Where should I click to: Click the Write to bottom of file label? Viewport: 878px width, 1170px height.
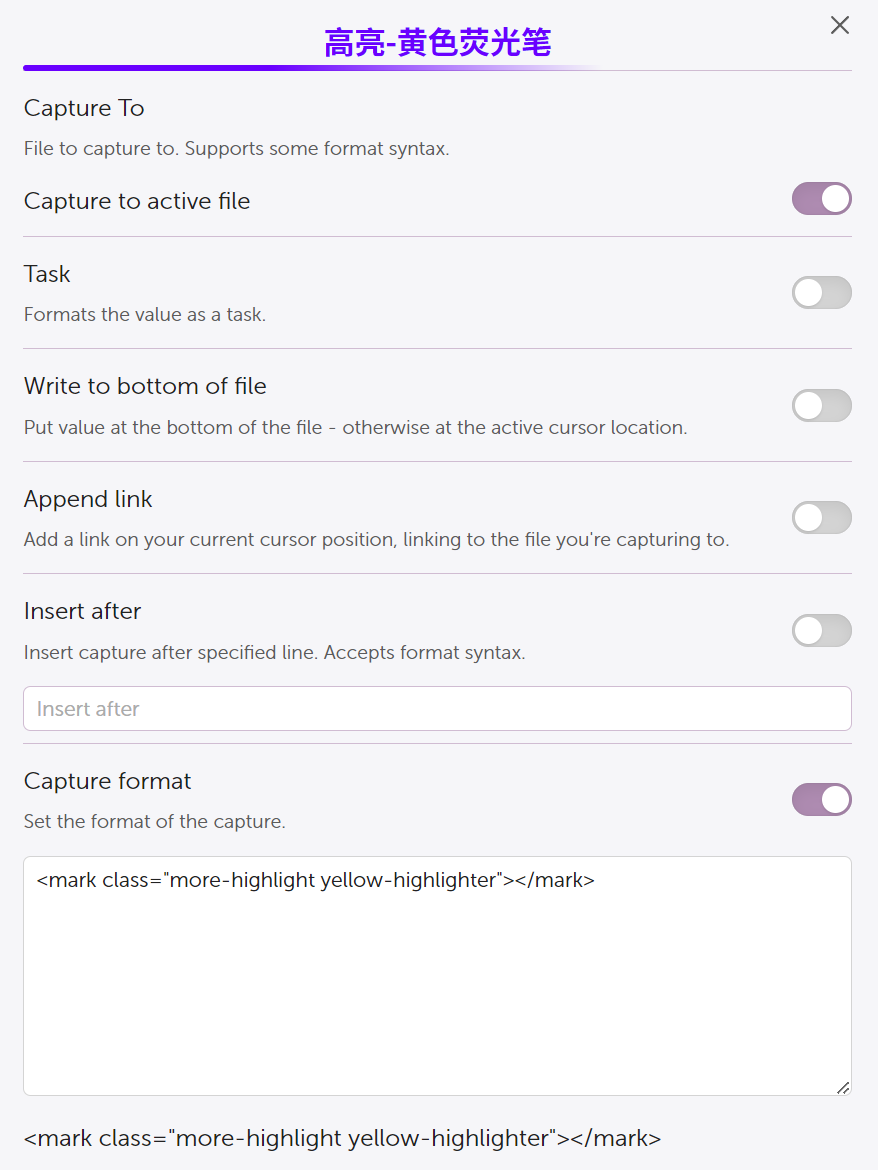click(x=145, y=386)
